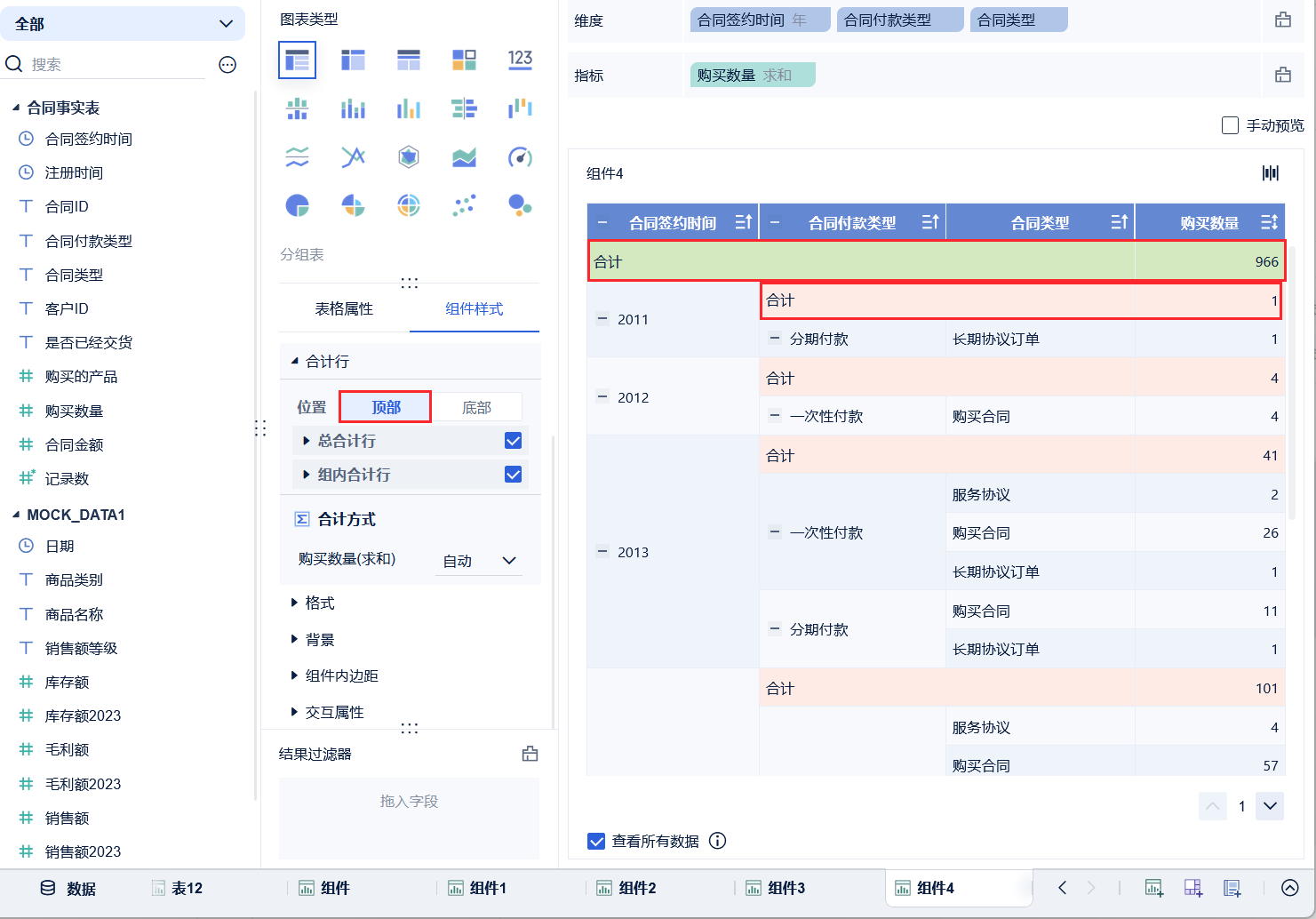Click the 购买数量 求和 metric pill
This screenshot has height=919, width=1316.
pos(753,75)
